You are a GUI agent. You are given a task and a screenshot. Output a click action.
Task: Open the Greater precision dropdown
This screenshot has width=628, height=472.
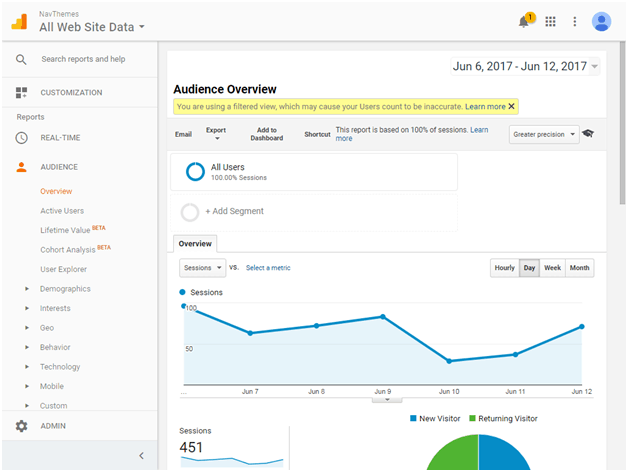click(x=544, y=134)
